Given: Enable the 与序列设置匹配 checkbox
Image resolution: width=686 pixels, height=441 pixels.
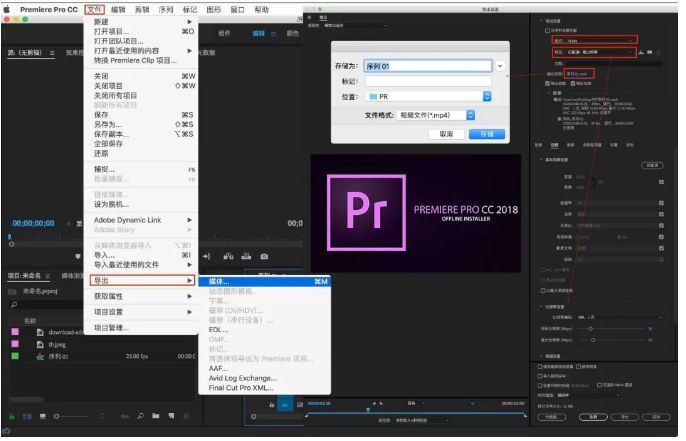Looking at the screenshot, I should [x=547, y=31].
